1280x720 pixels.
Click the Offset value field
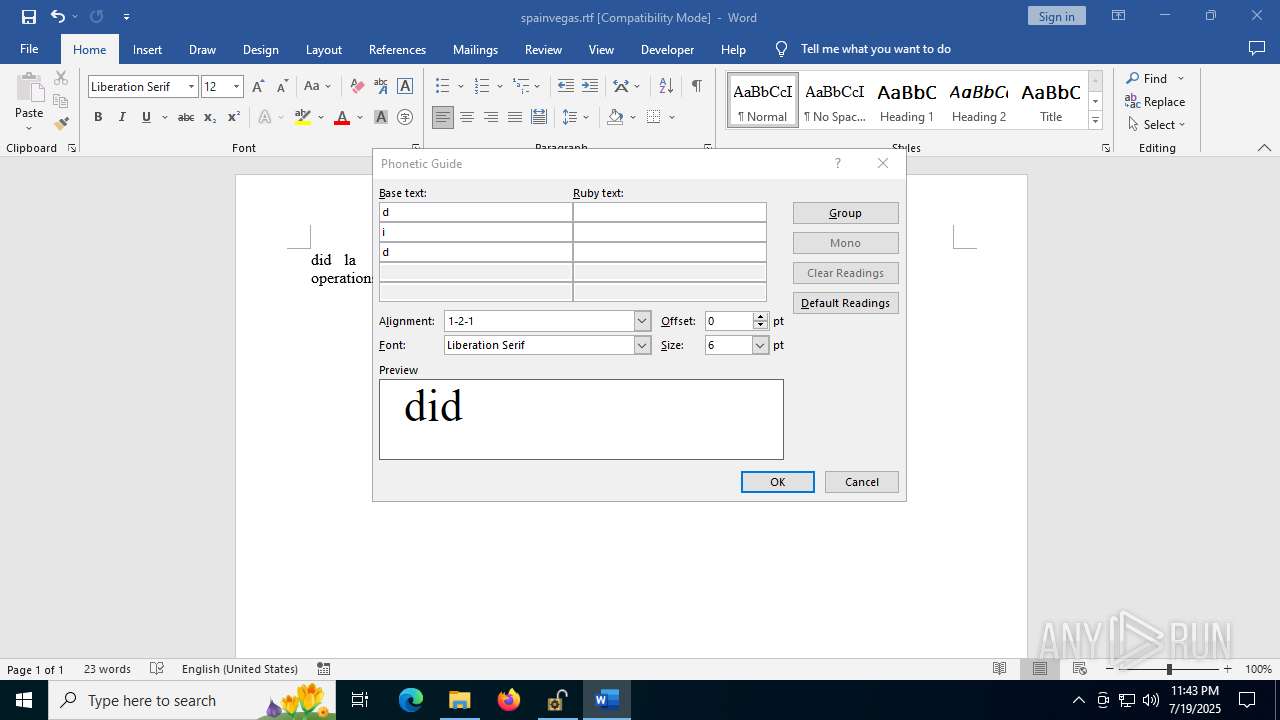click(x=729, y=321)
